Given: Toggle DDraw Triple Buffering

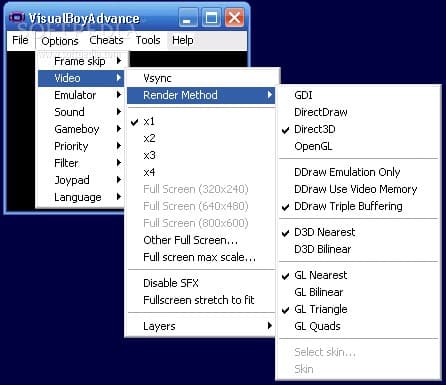Looking at the screenshot, I should click(358, 206).
